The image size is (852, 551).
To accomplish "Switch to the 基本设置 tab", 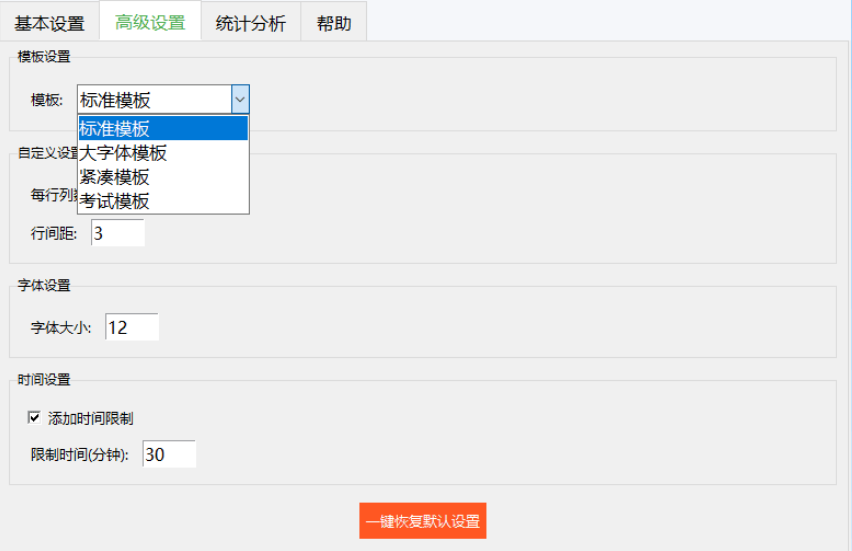I will (x=49, y=23).
